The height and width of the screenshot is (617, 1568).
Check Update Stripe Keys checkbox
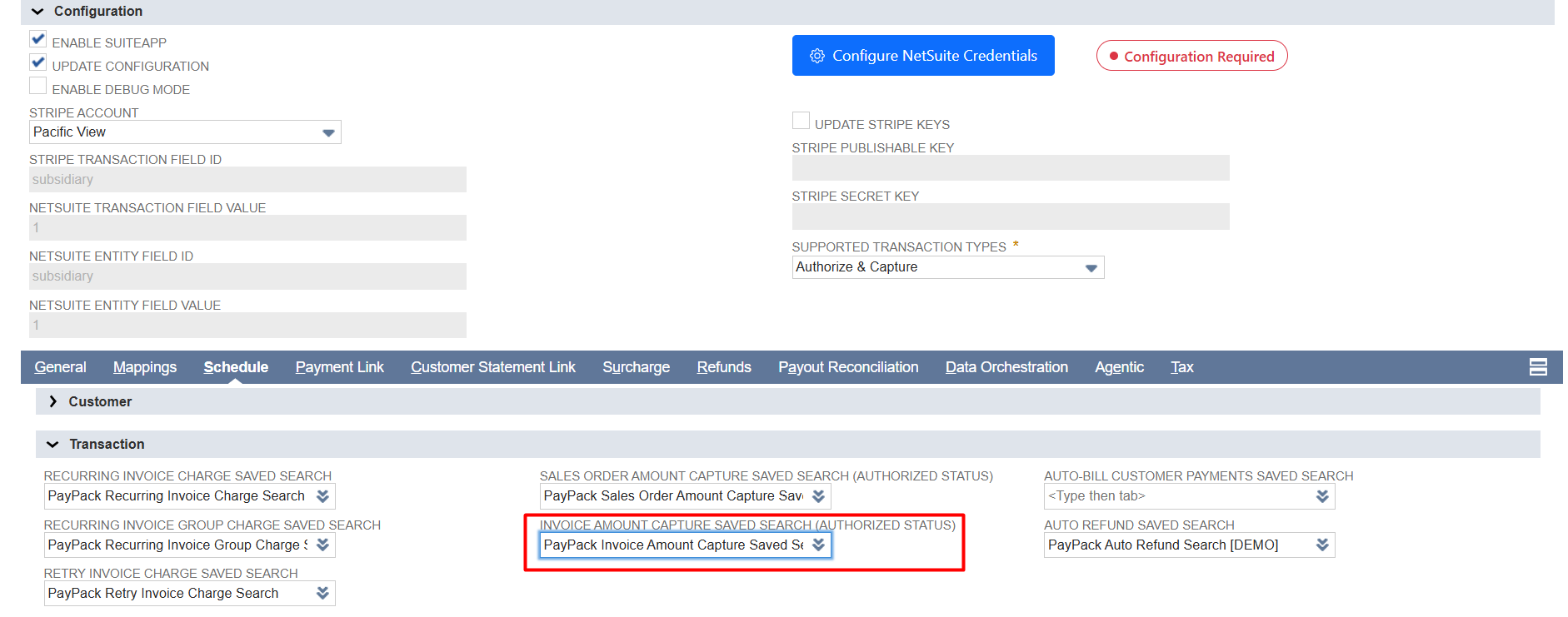[801, 121]
